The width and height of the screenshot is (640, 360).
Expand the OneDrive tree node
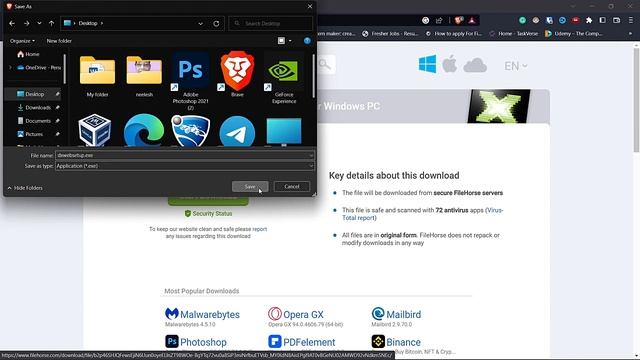tap(10, 67)
